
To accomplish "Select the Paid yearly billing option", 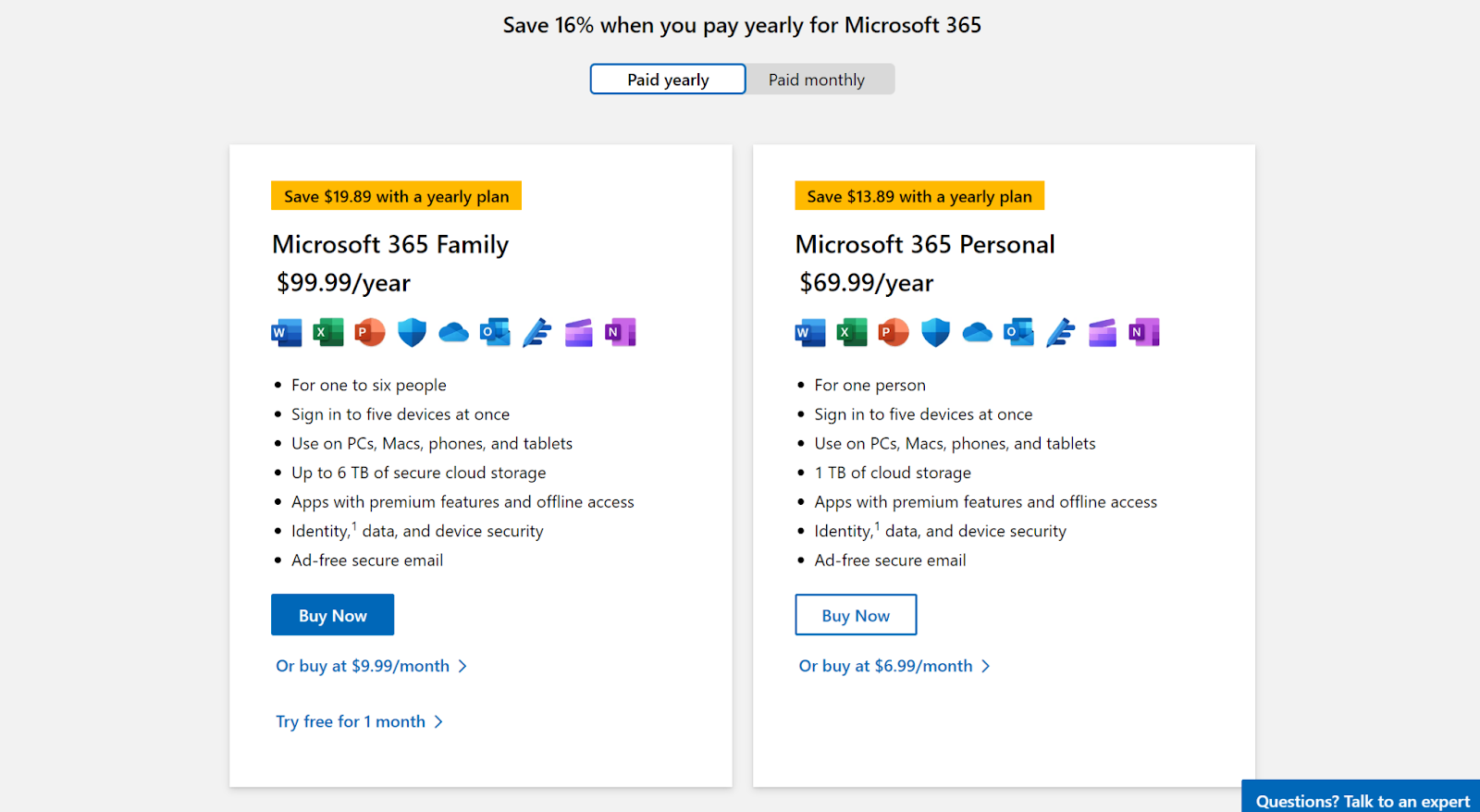I will pos(668,80).
